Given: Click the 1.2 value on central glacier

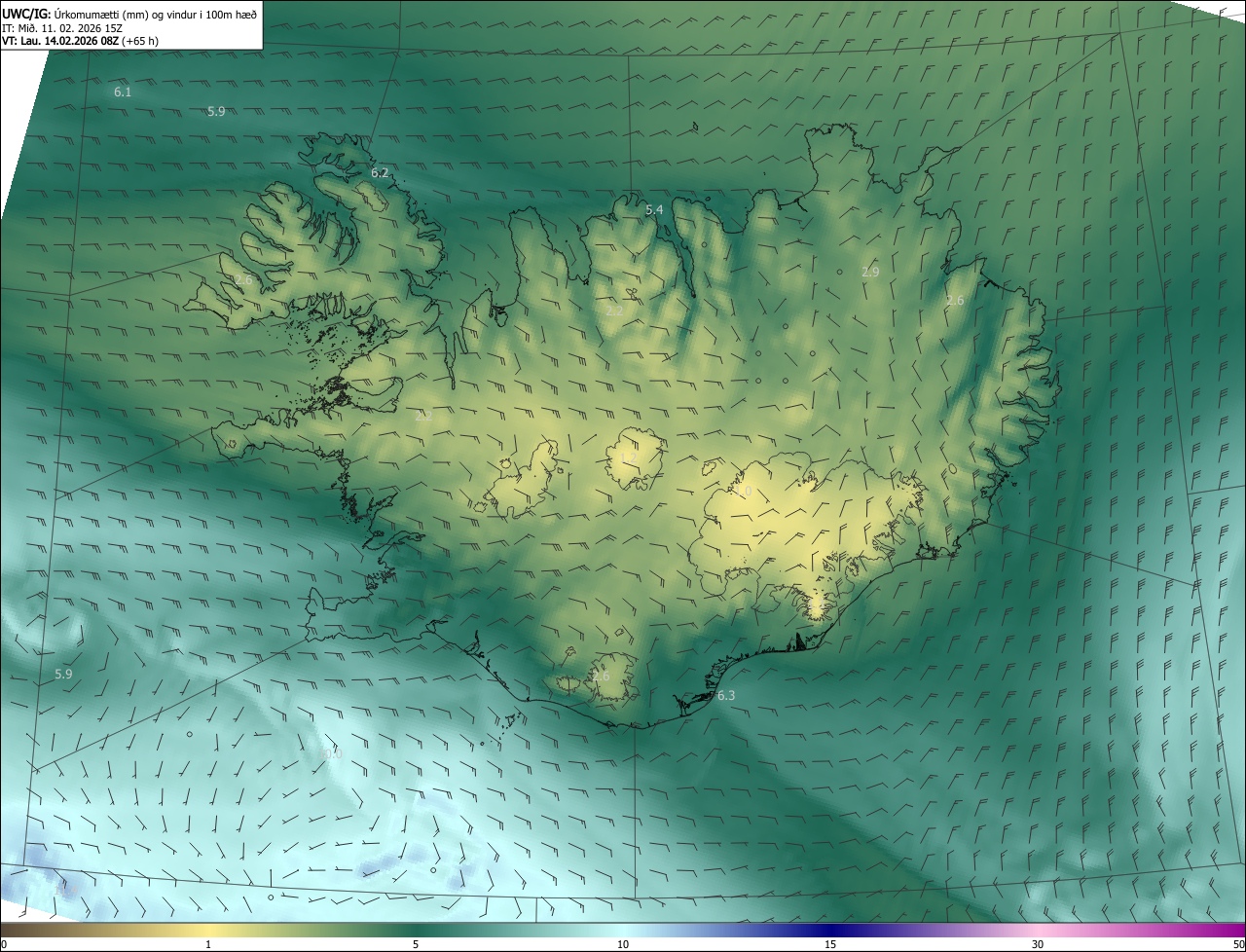Looking at the screenshot, I should (x=628, y=458).
